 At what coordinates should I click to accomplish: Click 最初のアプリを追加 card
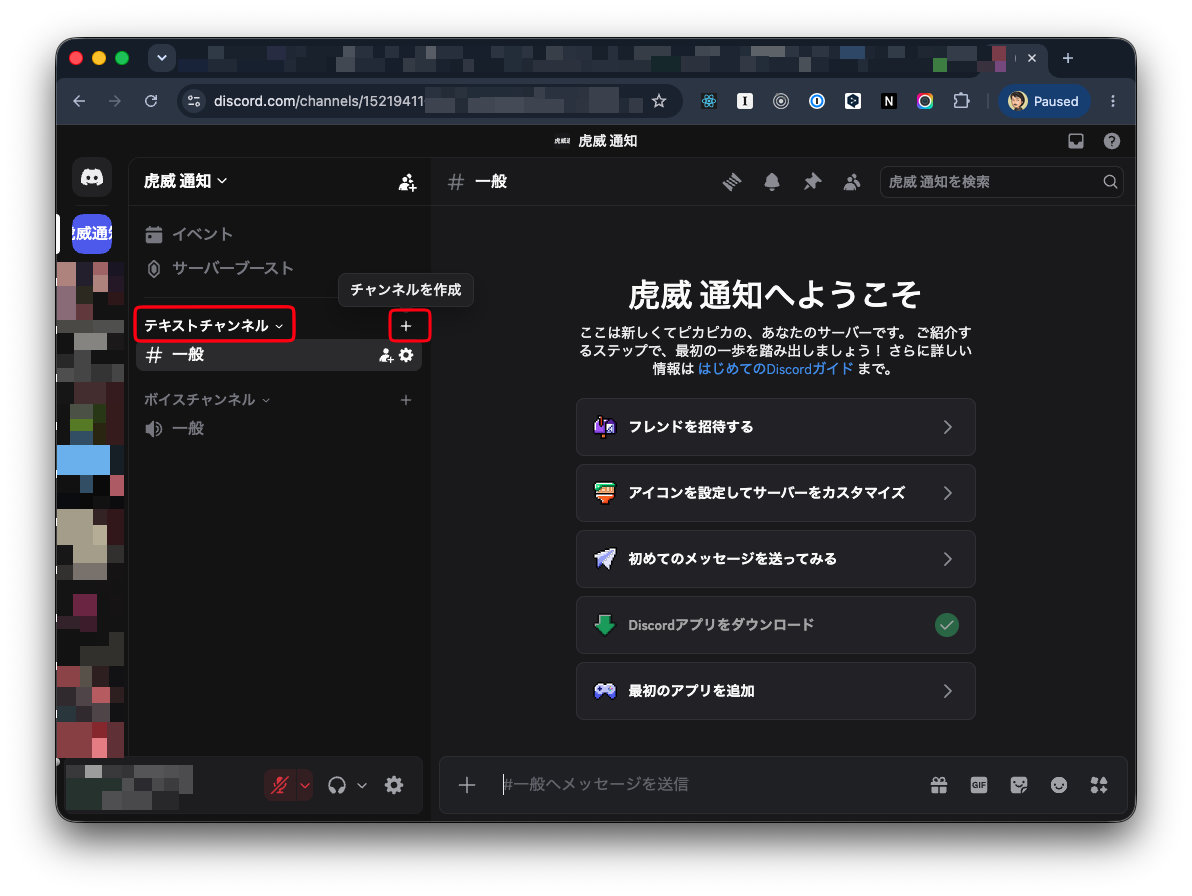(x=775, y=692)
